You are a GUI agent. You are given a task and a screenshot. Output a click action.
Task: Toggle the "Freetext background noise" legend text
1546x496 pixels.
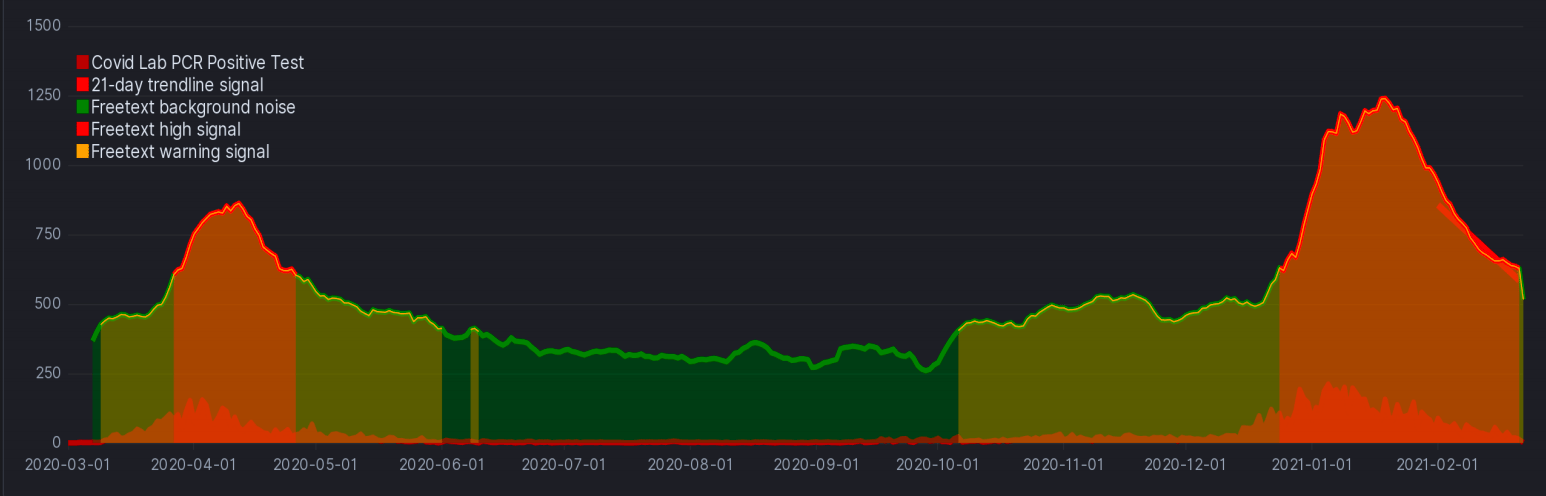point(193,107)
